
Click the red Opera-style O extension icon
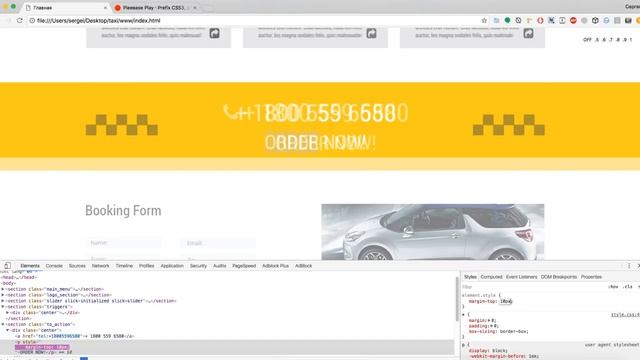point(540,20)
